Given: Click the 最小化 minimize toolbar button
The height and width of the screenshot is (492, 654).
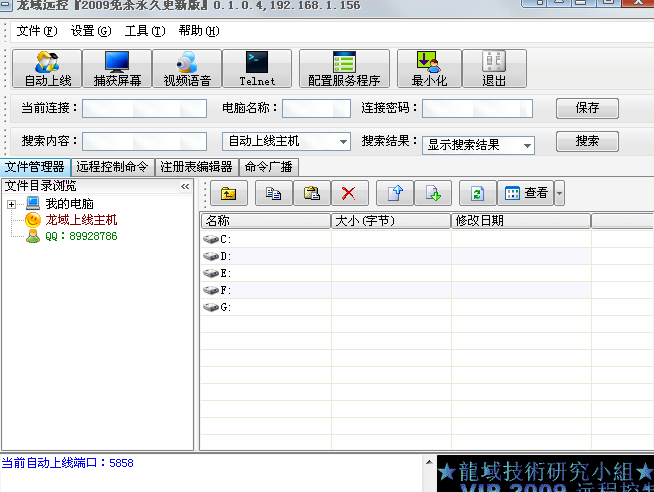Looking at the screenshot, I should click(x=429, y=69).
